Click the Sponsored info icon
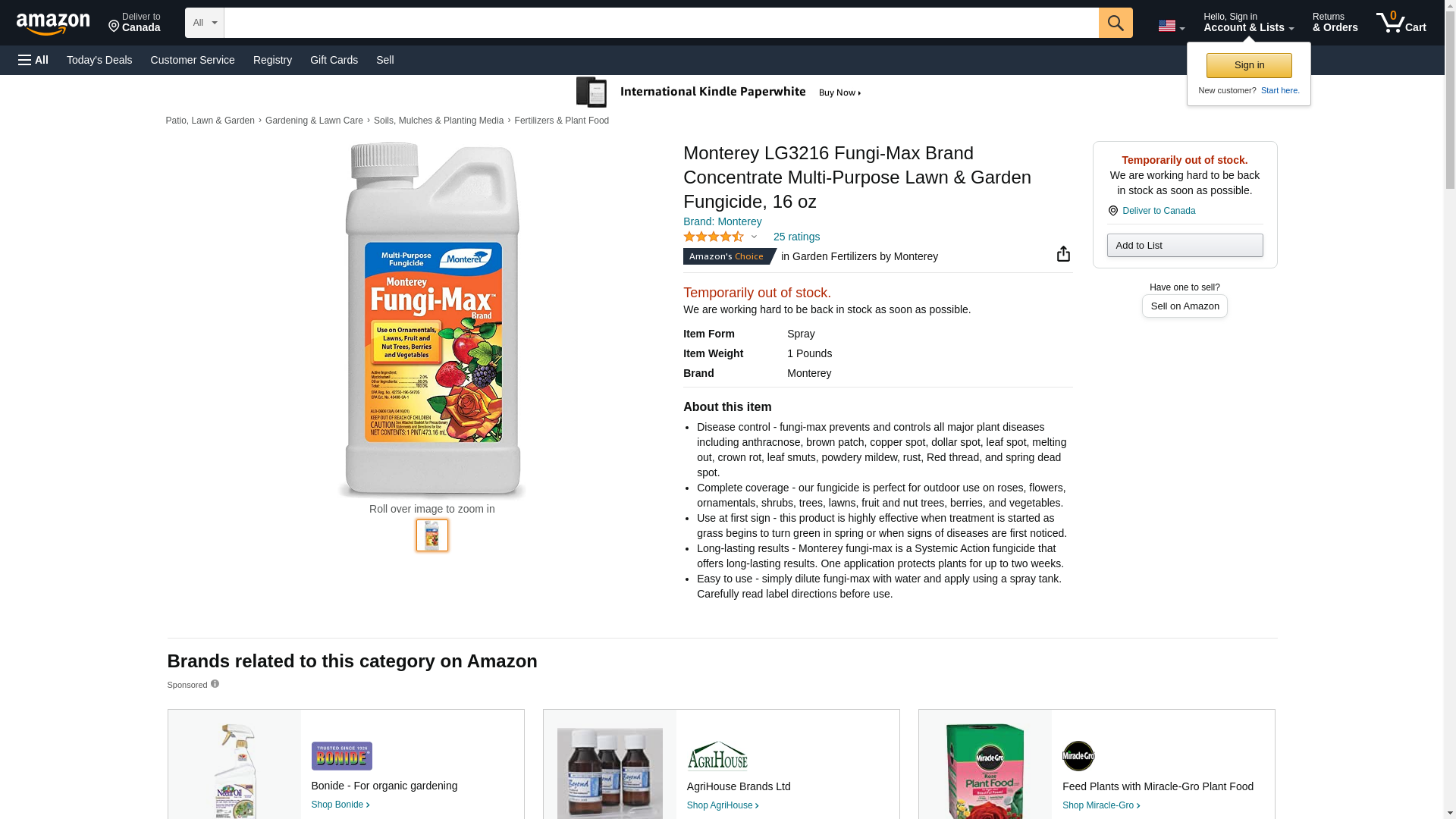The height and width of the screenshot is (819, 1456). pos(215,684)
